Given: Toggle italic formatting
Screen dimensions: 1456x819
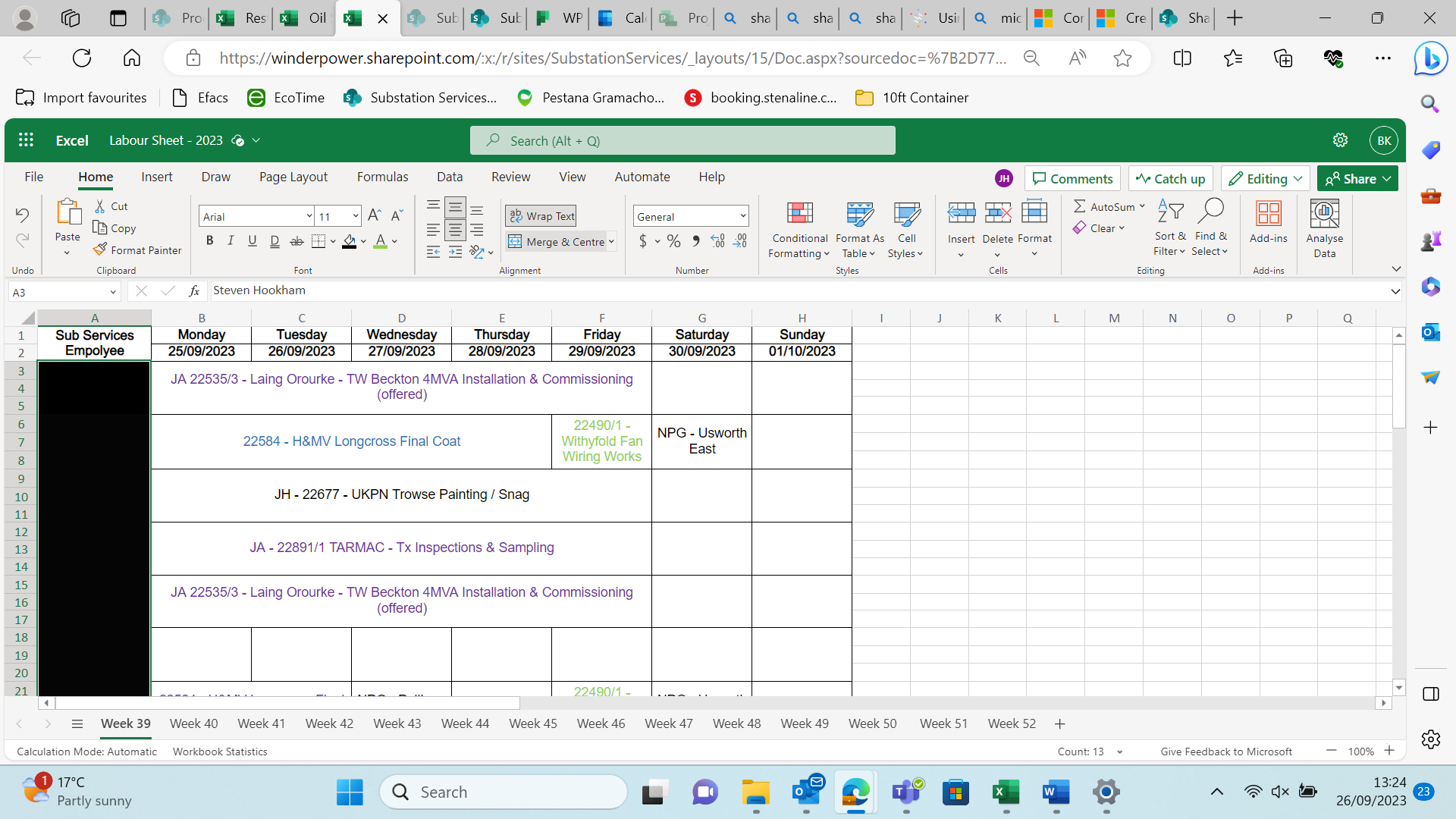Looking at the screenshot, I should 231,241.
